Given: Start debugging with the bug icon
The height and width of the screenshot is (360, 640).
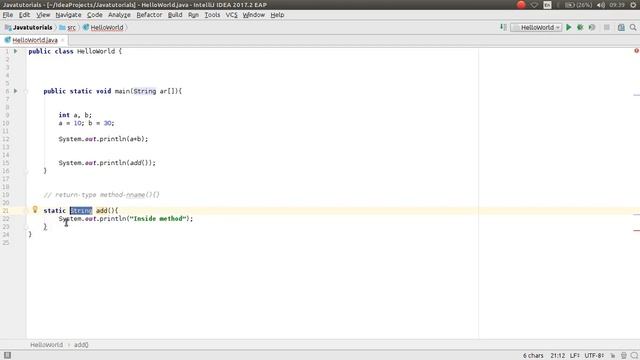Looking at the screenshot, I should pos(580,27).
